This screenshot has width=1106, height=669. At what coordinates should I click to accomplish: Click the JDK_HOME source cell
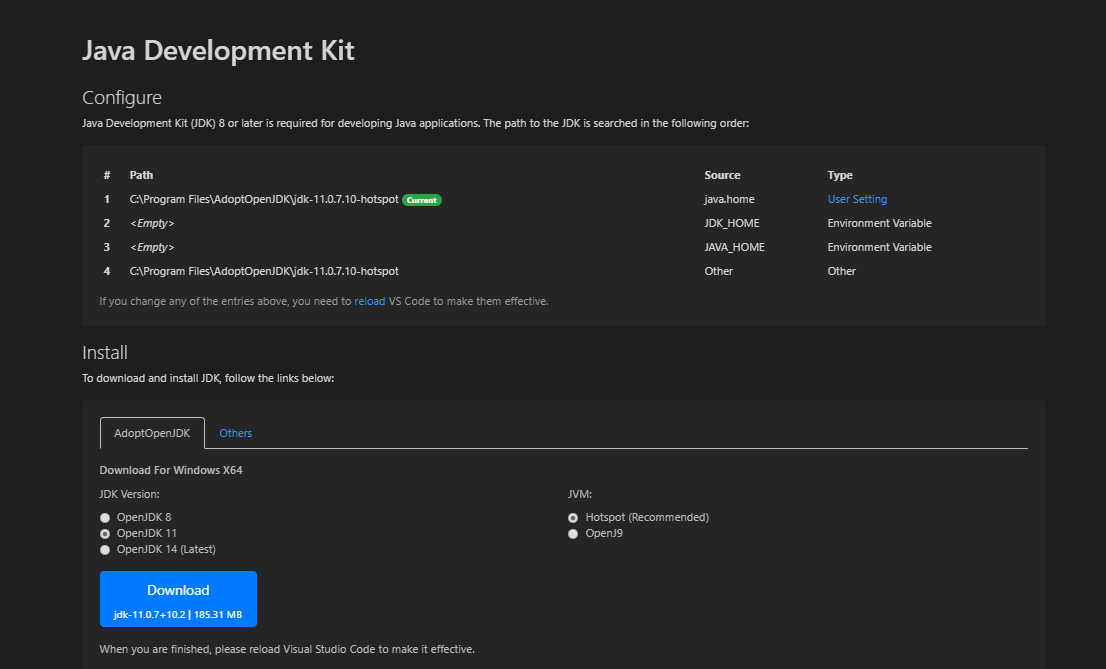pos(732,224)
